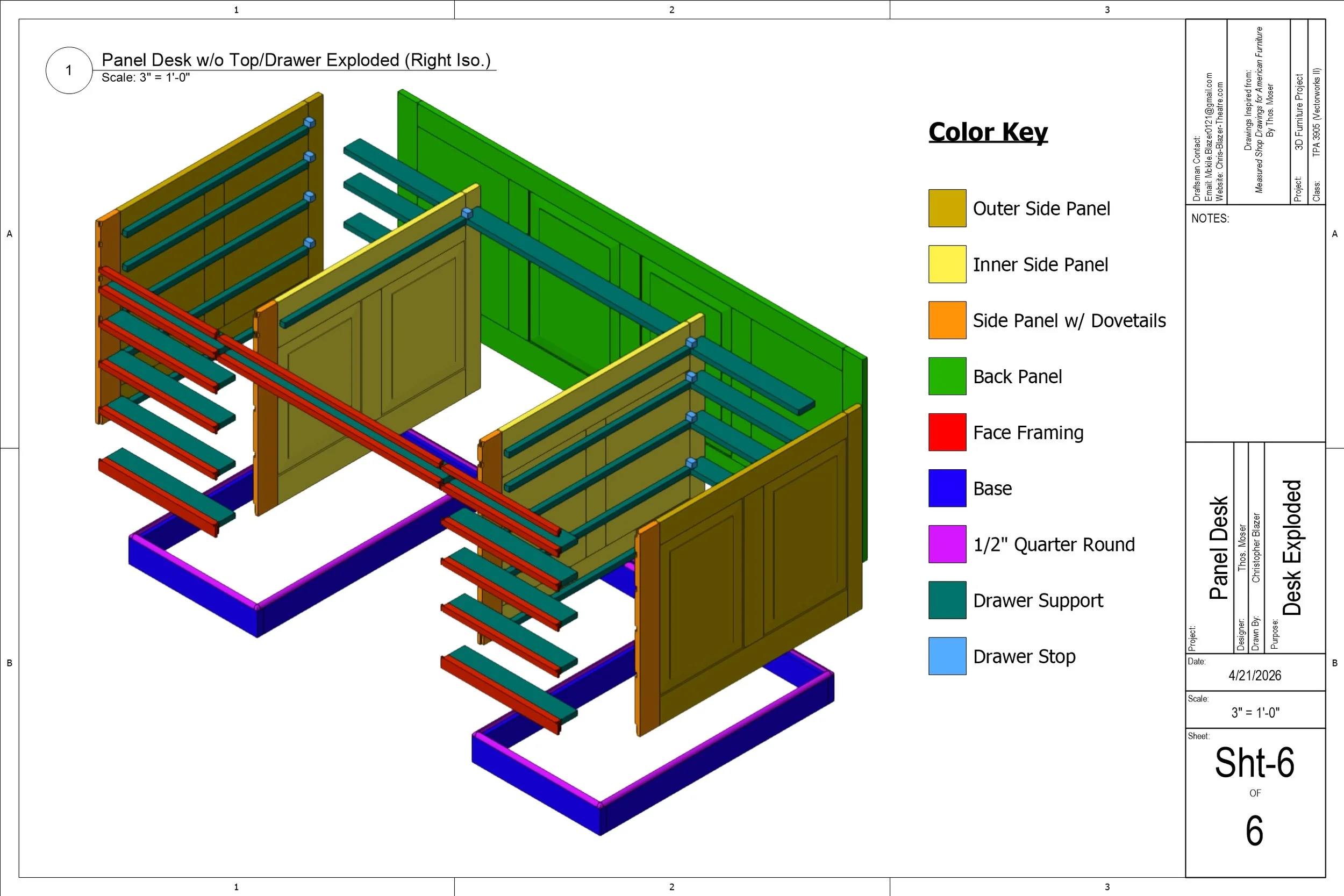Click the Sht-6 sheet number
The width and height of the screenshot is (1344, 896).
[1254, 763]
